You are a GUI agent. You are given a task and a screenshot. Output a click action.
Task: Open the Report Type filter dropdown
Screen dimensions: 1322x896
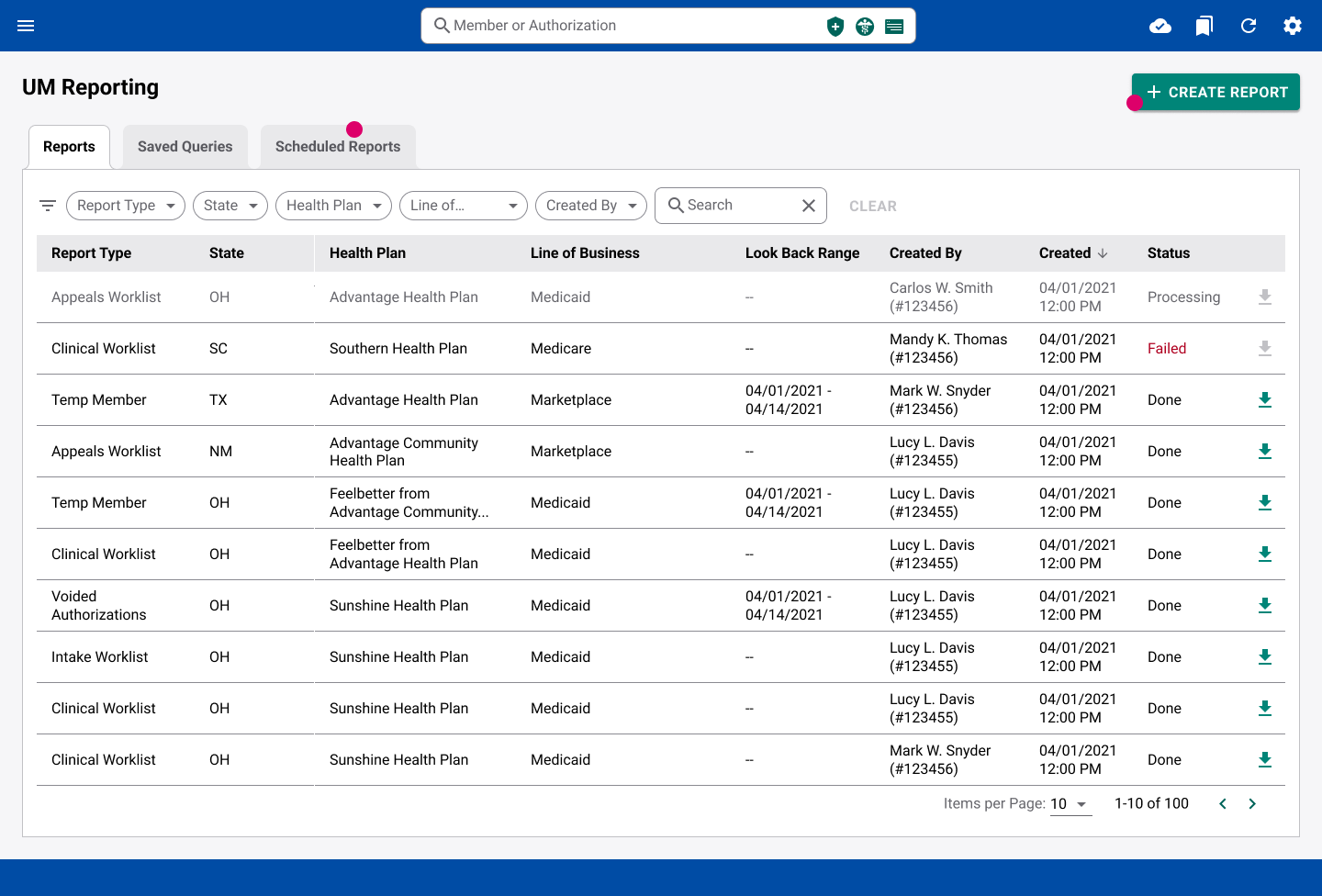tap(126, 206)
